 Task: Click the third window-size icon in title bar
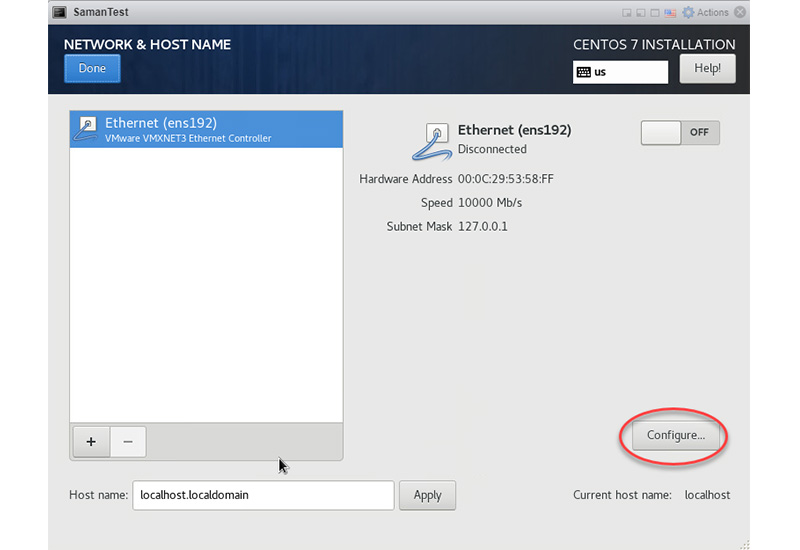(655, 12)
